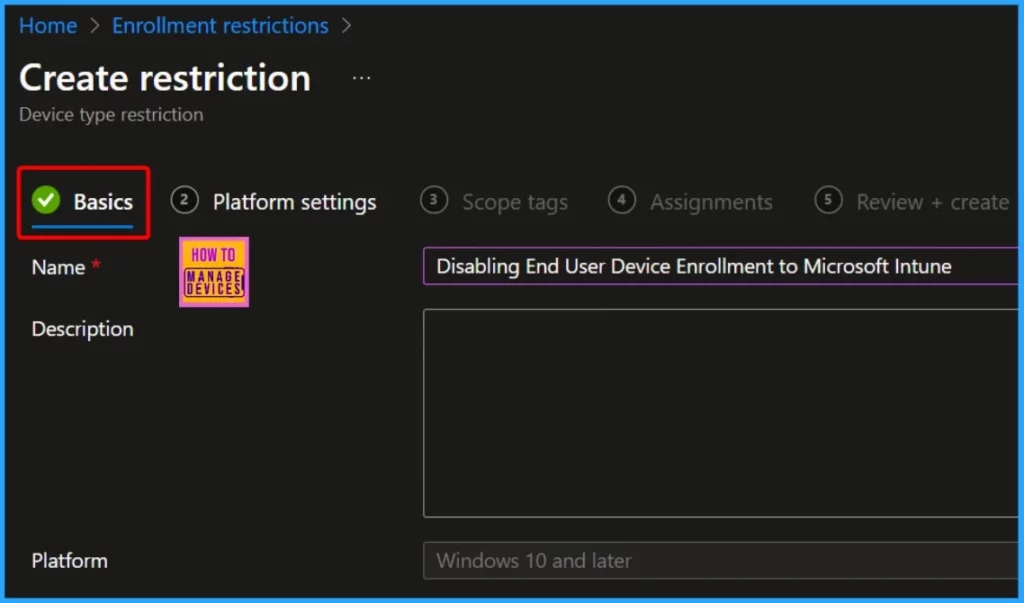
Task: Switch to the Review + create tab
Action: [x=912, y=202]
